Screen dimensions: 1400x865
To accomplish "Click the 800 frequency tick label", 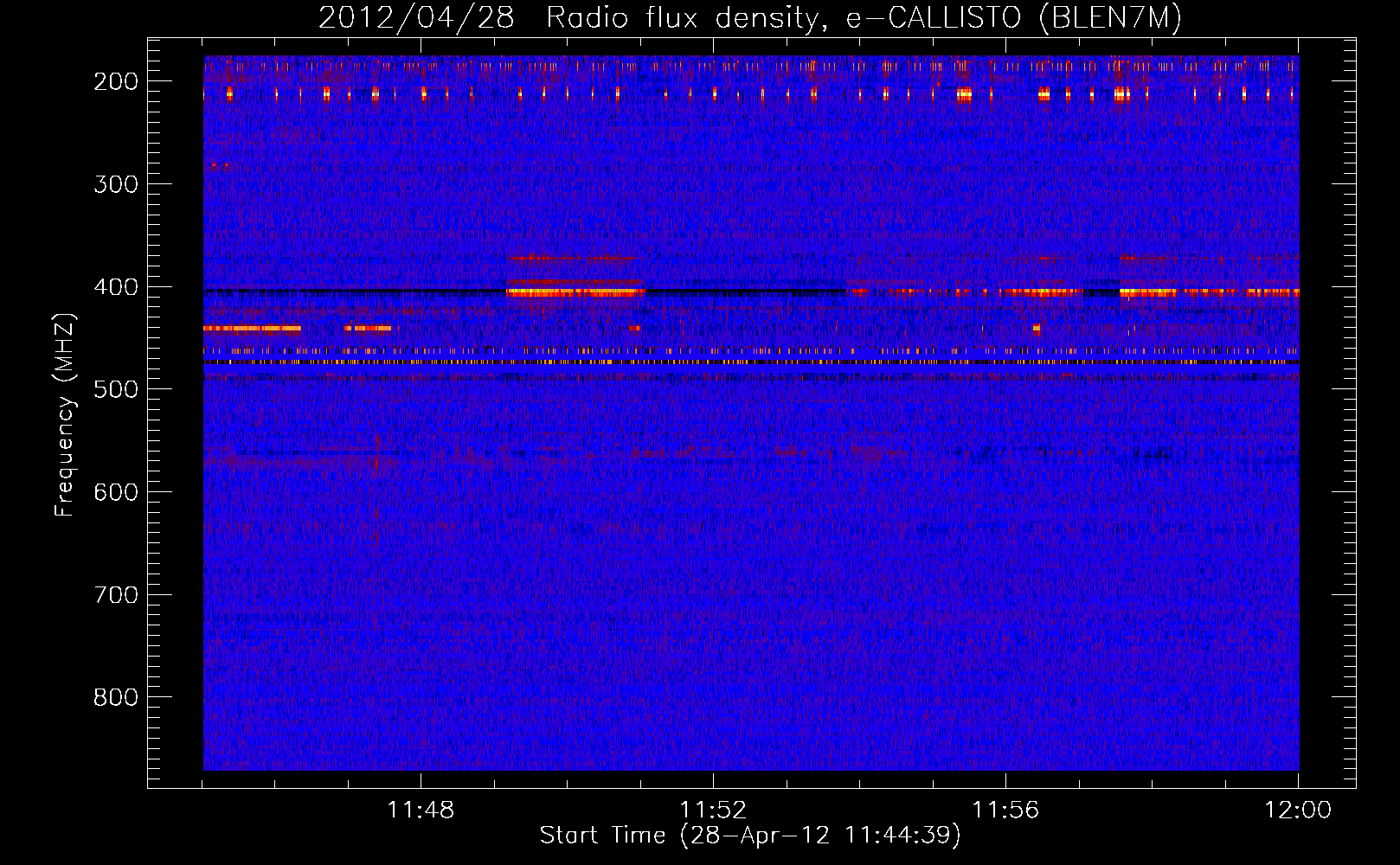I will [116, 697].
